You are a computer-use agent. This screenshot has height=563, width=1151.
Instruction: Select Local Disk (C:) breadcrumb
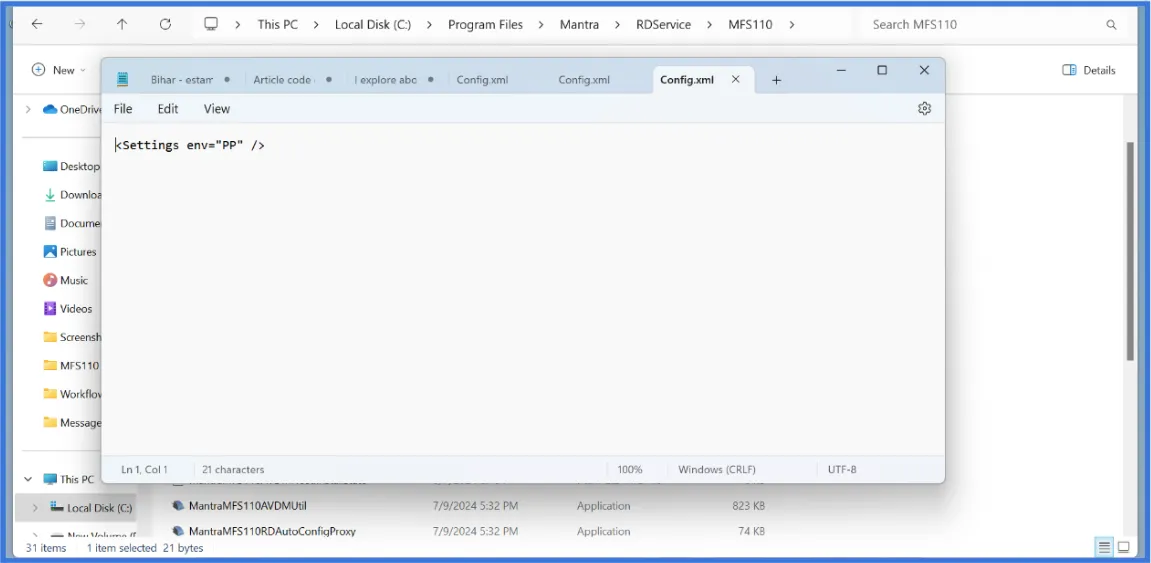click(x=373, y=24)
